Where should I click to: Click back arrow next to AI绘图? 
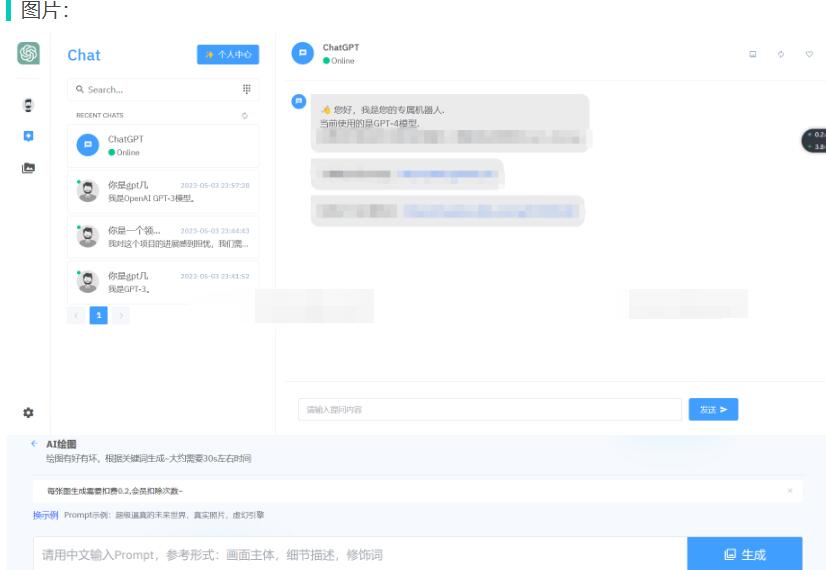(34, 444)
